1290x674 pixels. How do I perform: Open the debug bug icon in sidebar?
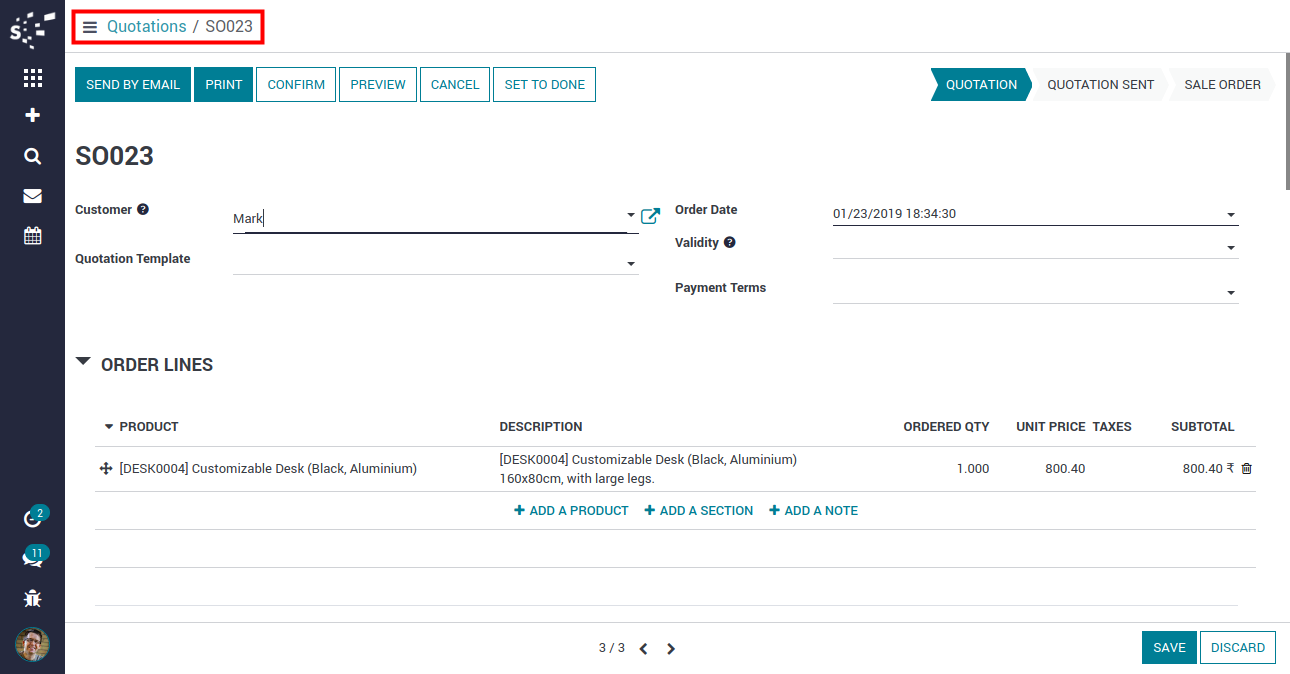click(x=32, y=599)
